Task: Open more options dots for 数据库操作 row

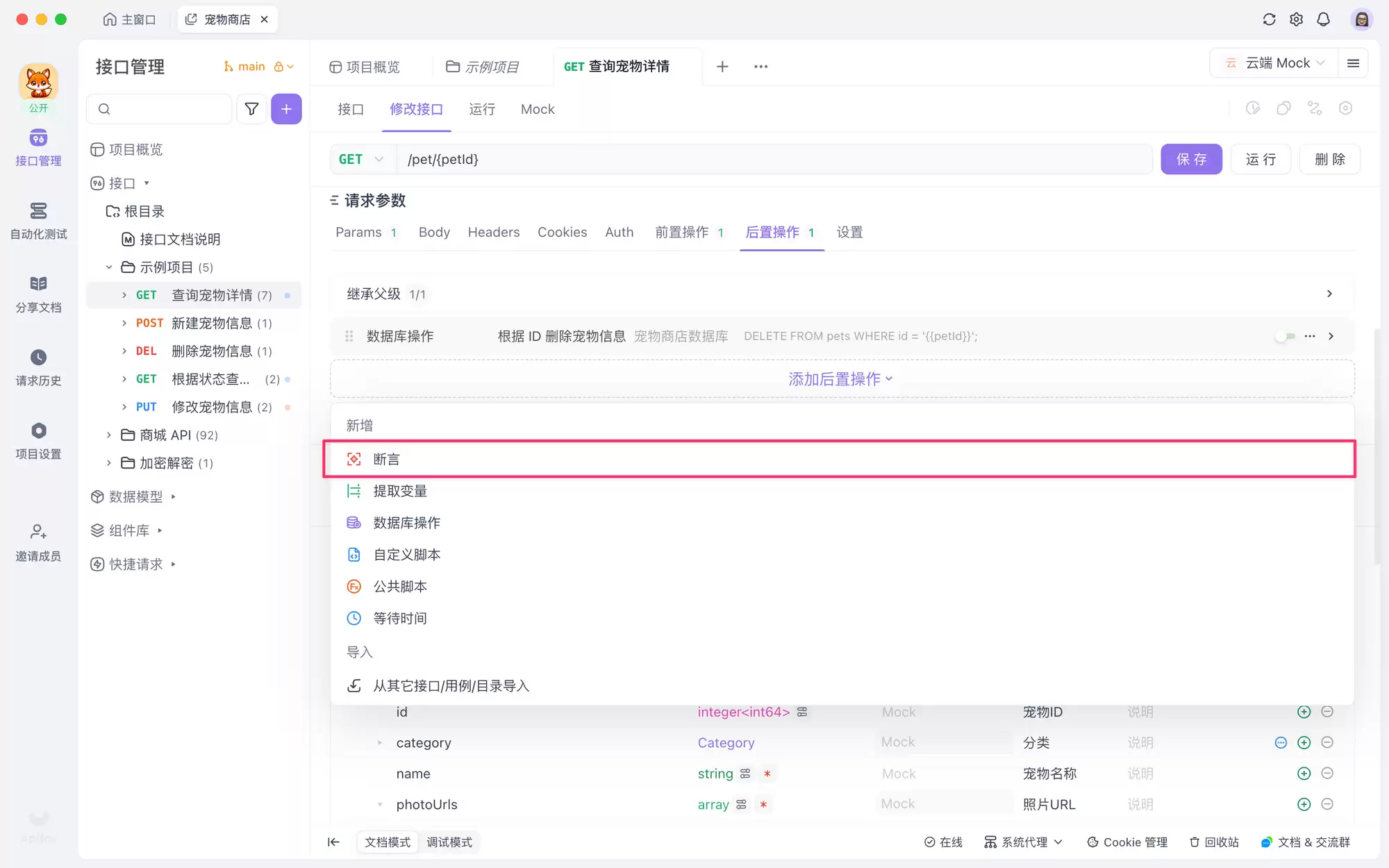Action: pyautogui.click(x=1310, y=336)
